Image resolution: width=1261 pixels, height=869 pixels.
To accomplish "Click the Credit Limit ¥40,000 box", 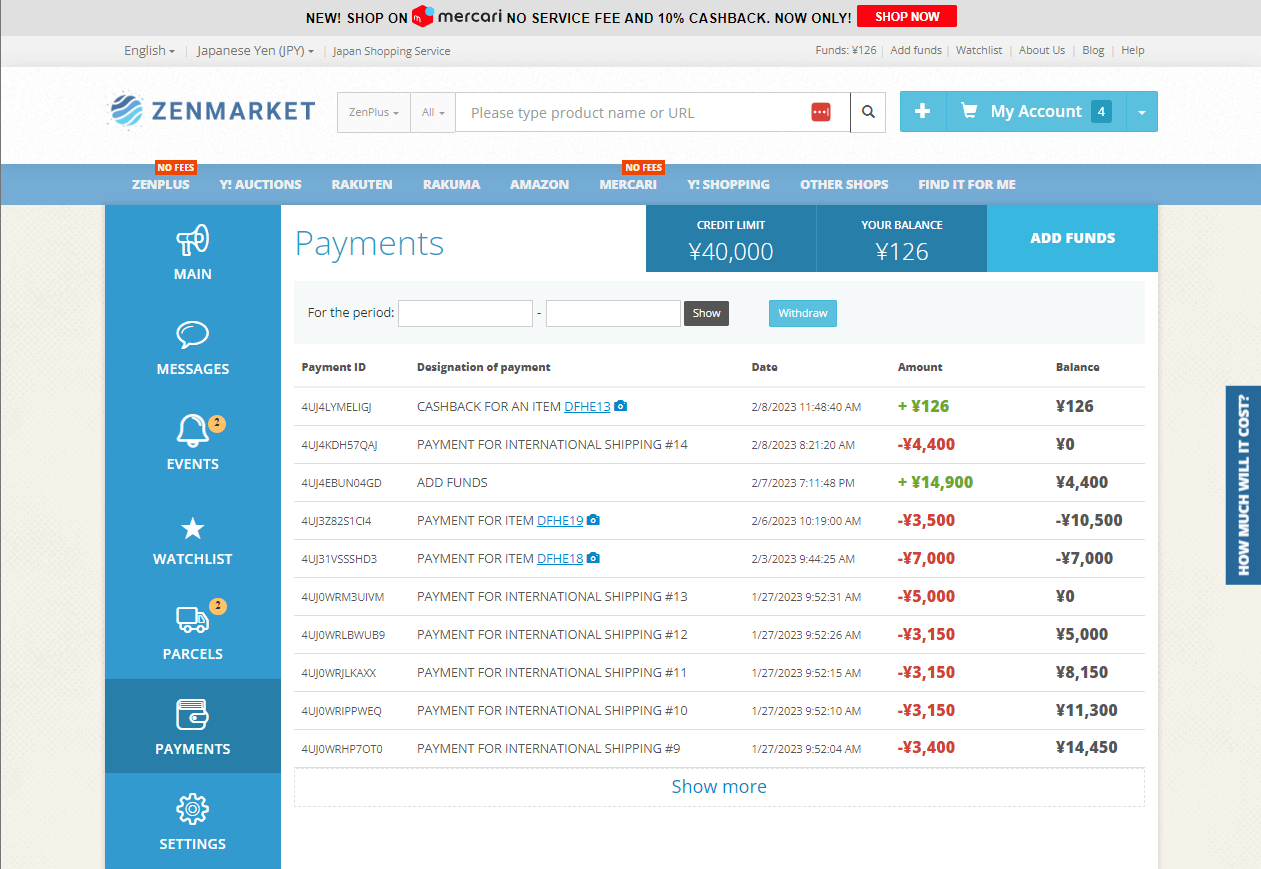I will click(731, 238).
